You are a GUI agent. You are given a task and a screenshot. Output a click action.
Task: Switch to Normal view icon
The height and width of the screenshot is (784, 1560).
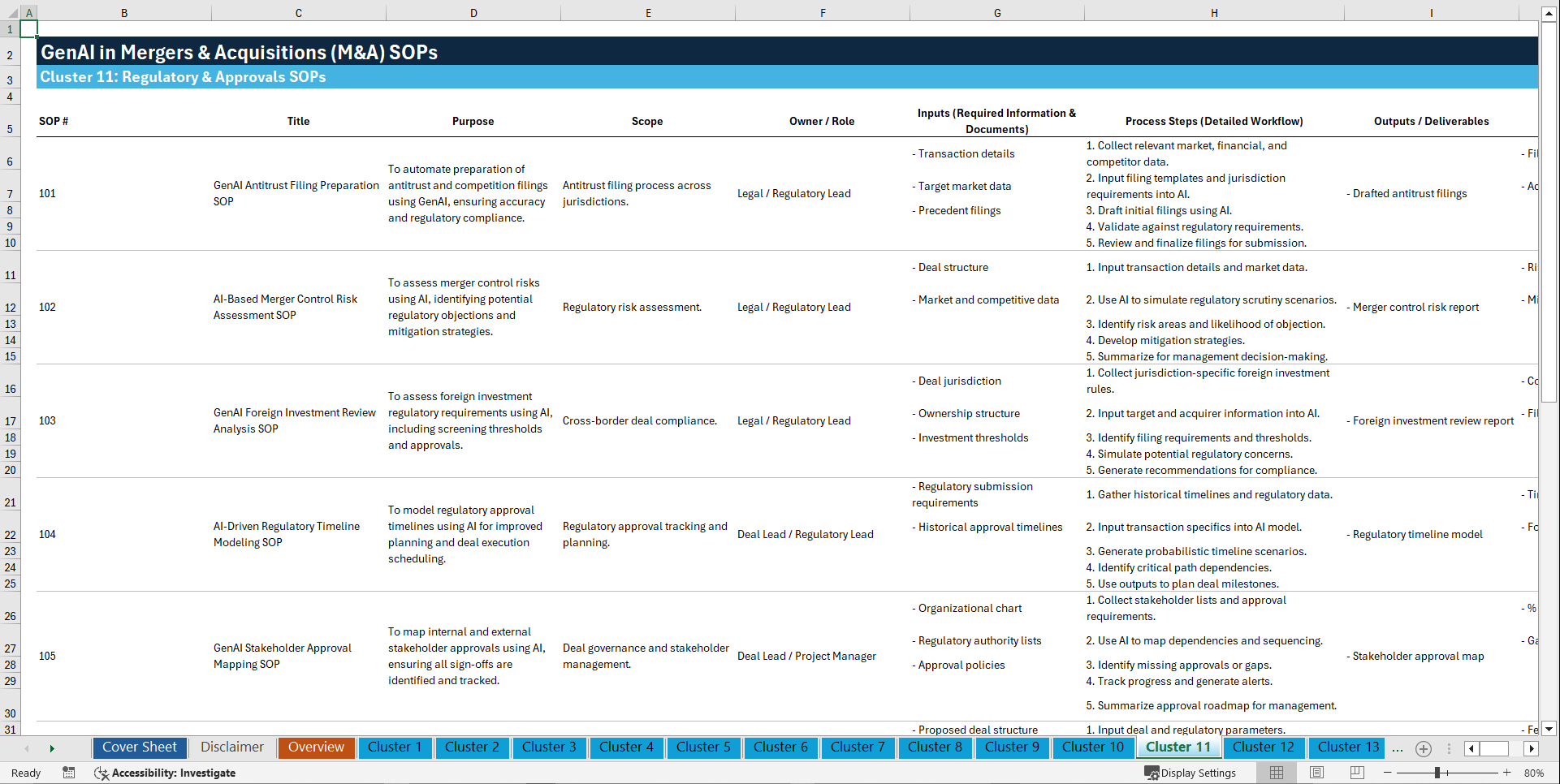click(x=1276, y=773)
